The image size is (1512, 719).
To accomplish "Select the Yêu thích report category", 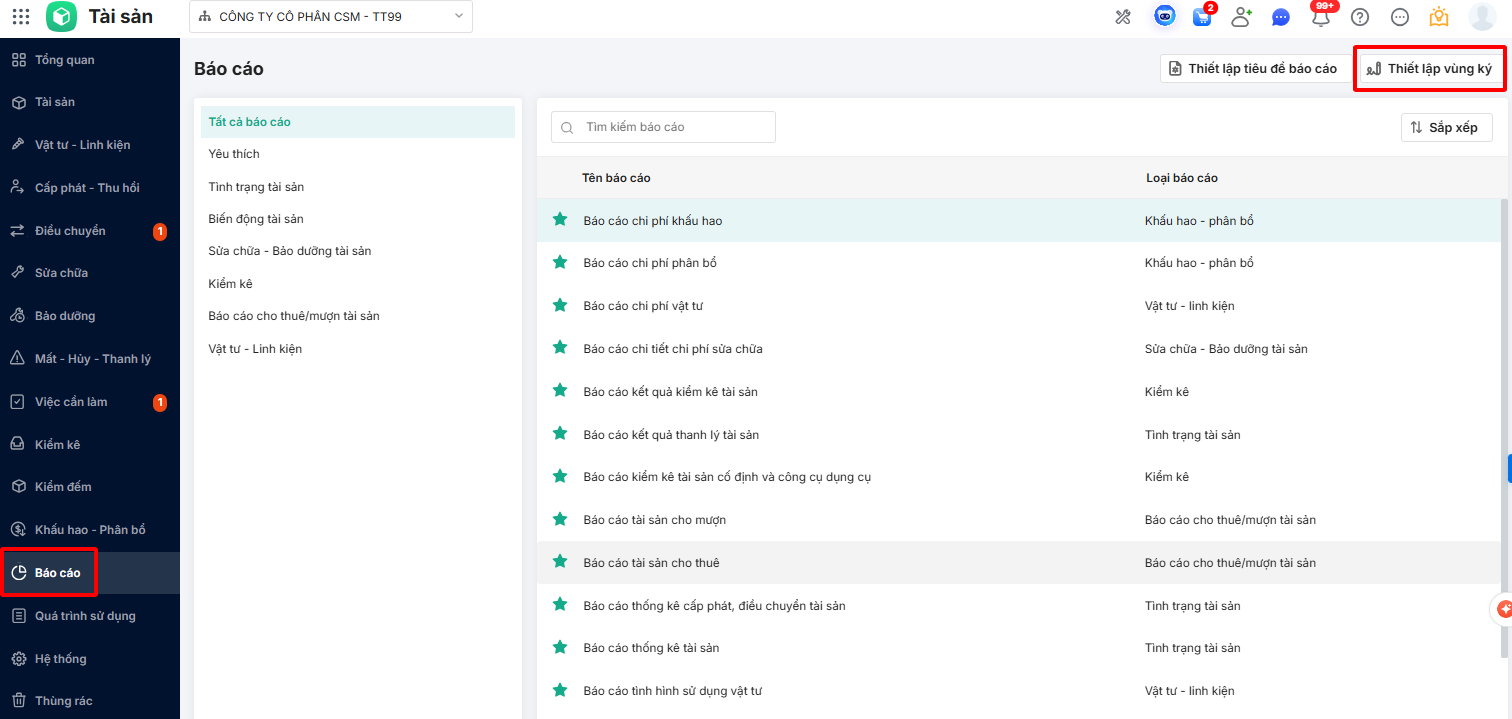I will (234, 154).
